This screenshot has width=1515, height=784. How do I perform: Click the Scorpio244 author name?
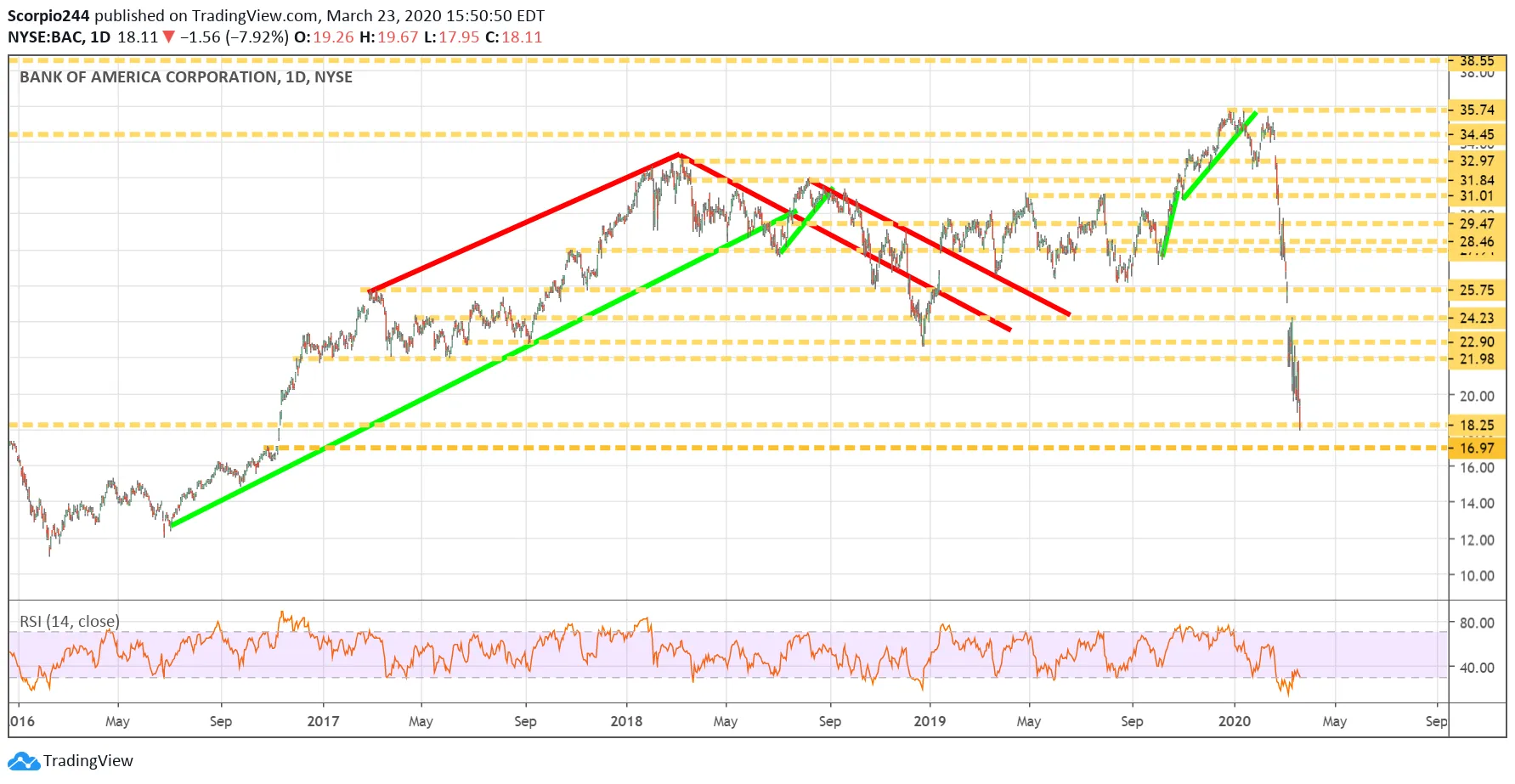click(48, 16)
